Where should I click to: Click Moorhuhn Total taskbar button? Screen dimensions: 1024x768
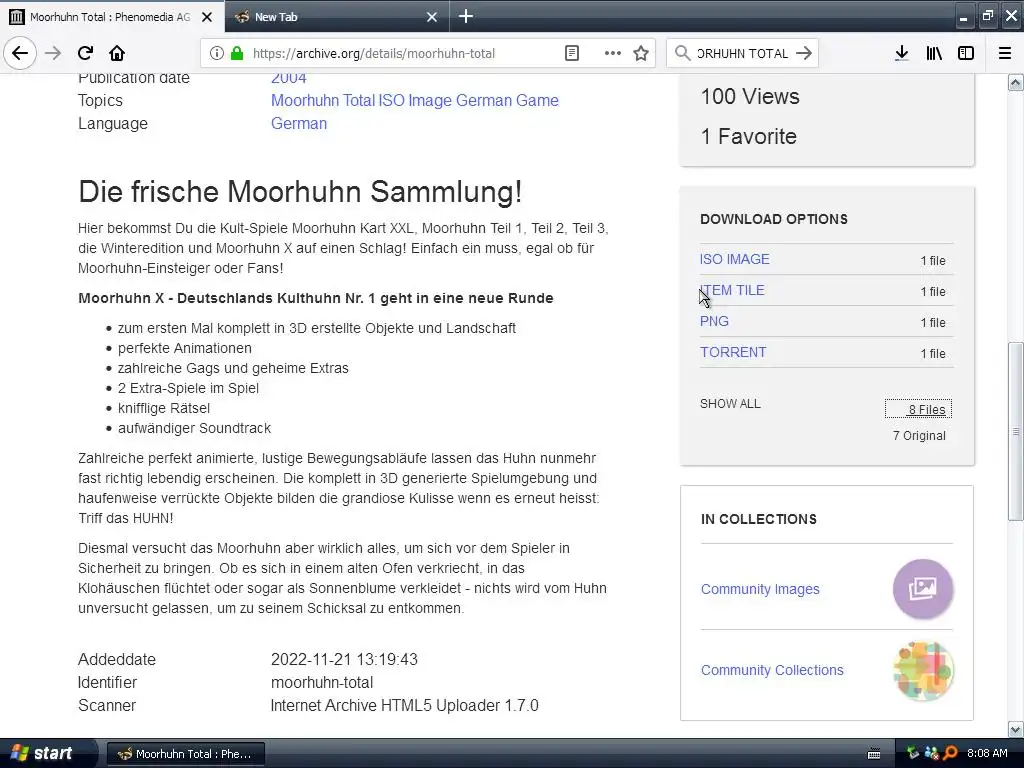click(185, 754)
